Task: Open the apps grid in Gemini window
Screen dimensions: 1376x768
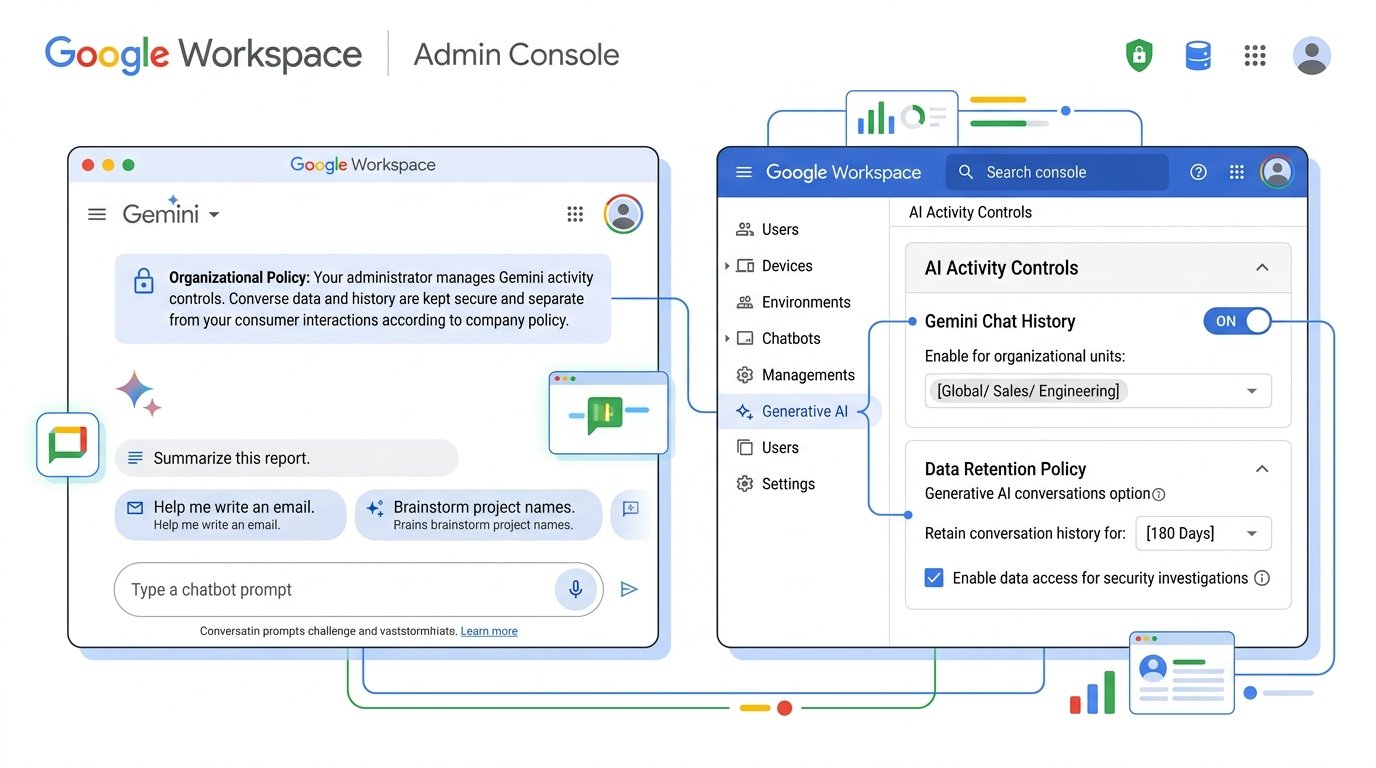Action: (575, 214)
